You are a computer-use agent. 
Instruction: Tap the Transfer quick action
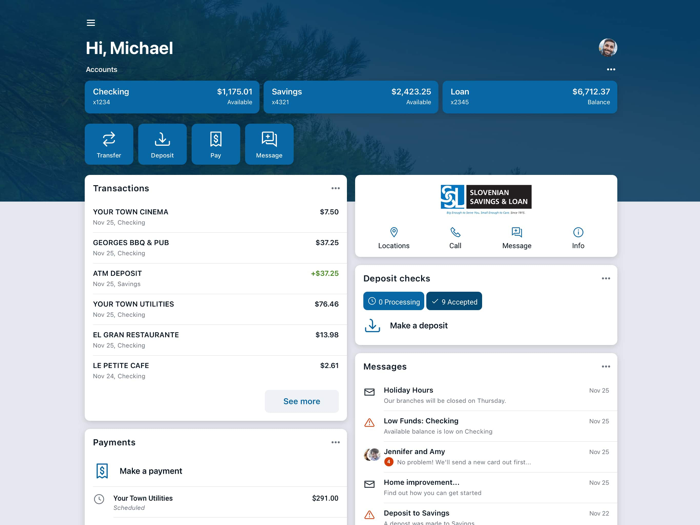109,144
